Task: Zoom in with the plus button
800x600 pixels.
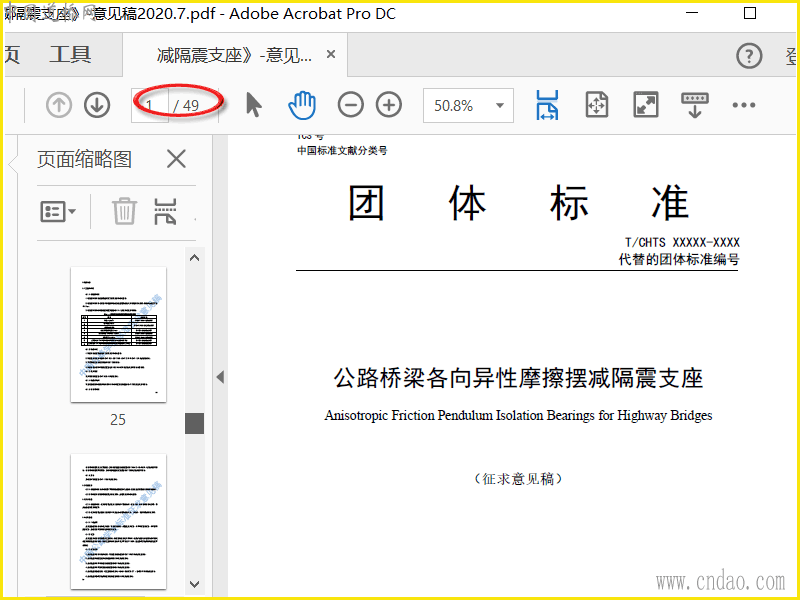Action: (x=389, y=105)
